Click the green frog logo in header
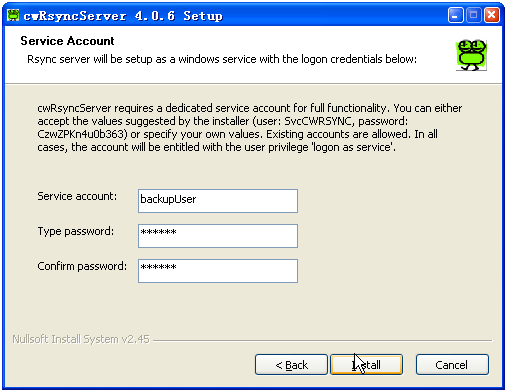The image size is (507, 392). [471, 55]
